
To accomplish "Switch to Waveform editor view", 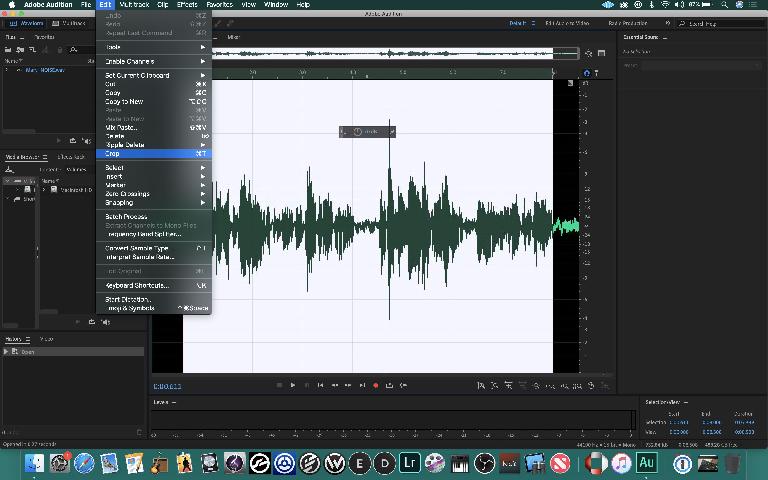I will [26, 23].
